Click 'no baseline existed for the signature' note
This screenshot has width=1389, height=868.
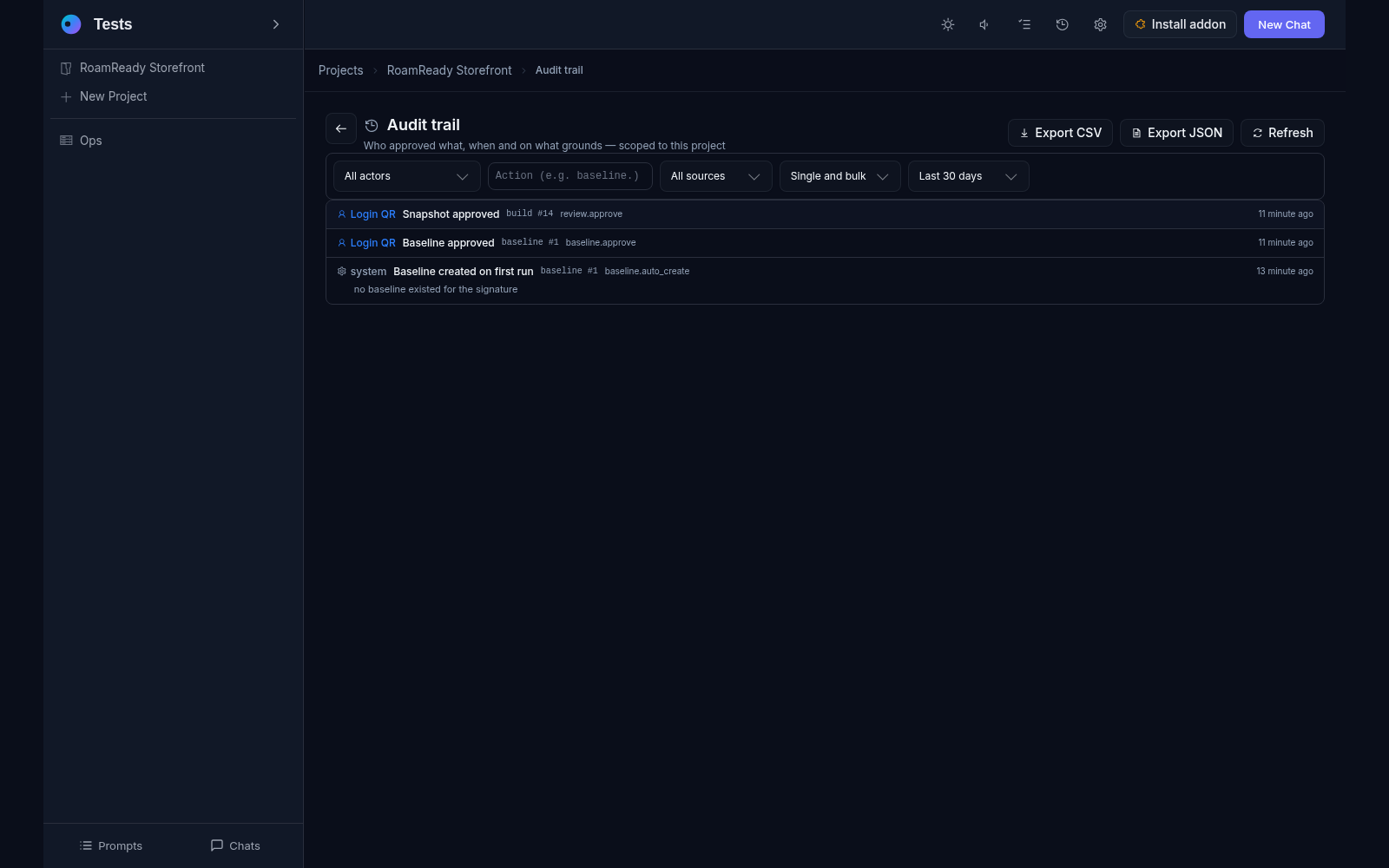click(436, 290)
